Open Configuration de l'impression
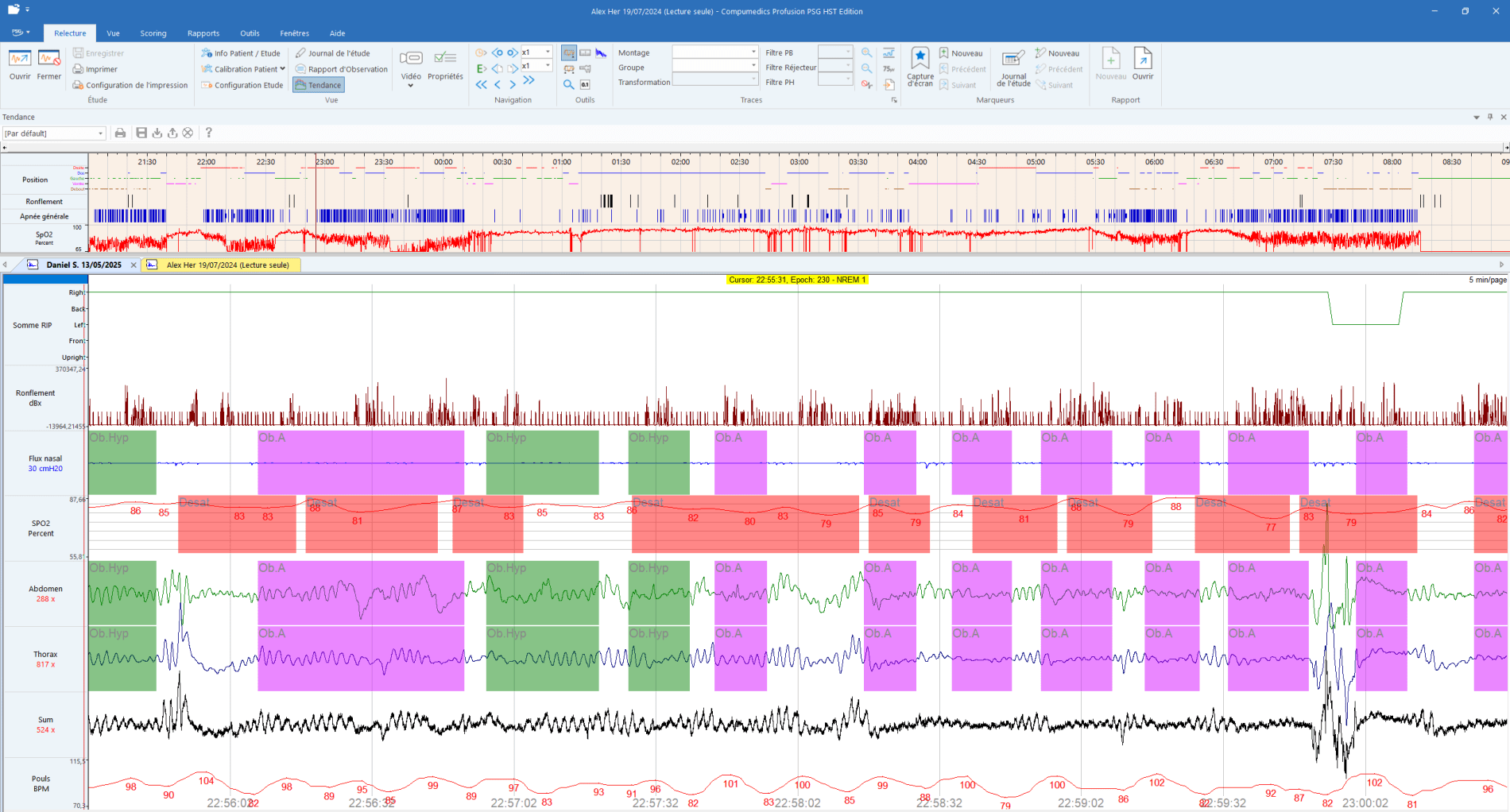The height and width of the screenshot is (812, 1510). pyautogui.click(x=130, y=85)
